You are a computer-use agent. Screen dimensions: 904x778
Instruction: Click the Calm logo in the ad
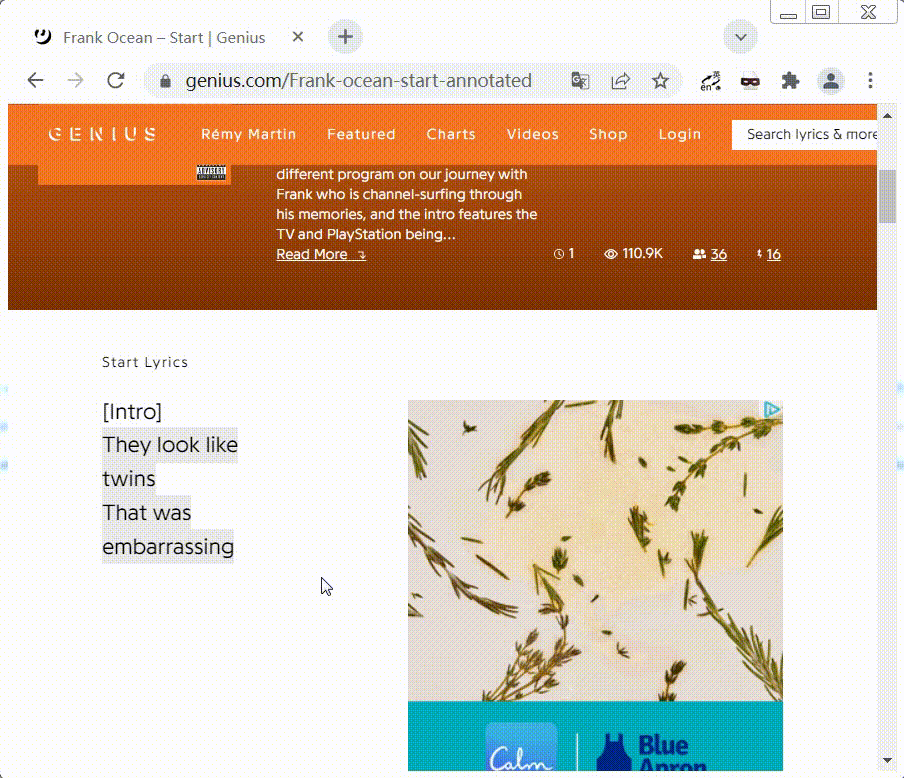(x=522, y=747)
